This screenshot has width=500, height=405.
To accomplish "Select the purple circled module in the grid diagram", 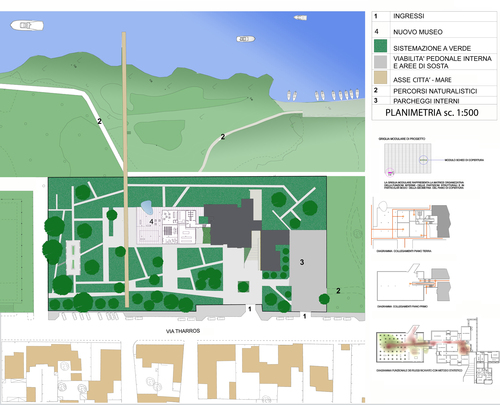I will pos(423,160).
